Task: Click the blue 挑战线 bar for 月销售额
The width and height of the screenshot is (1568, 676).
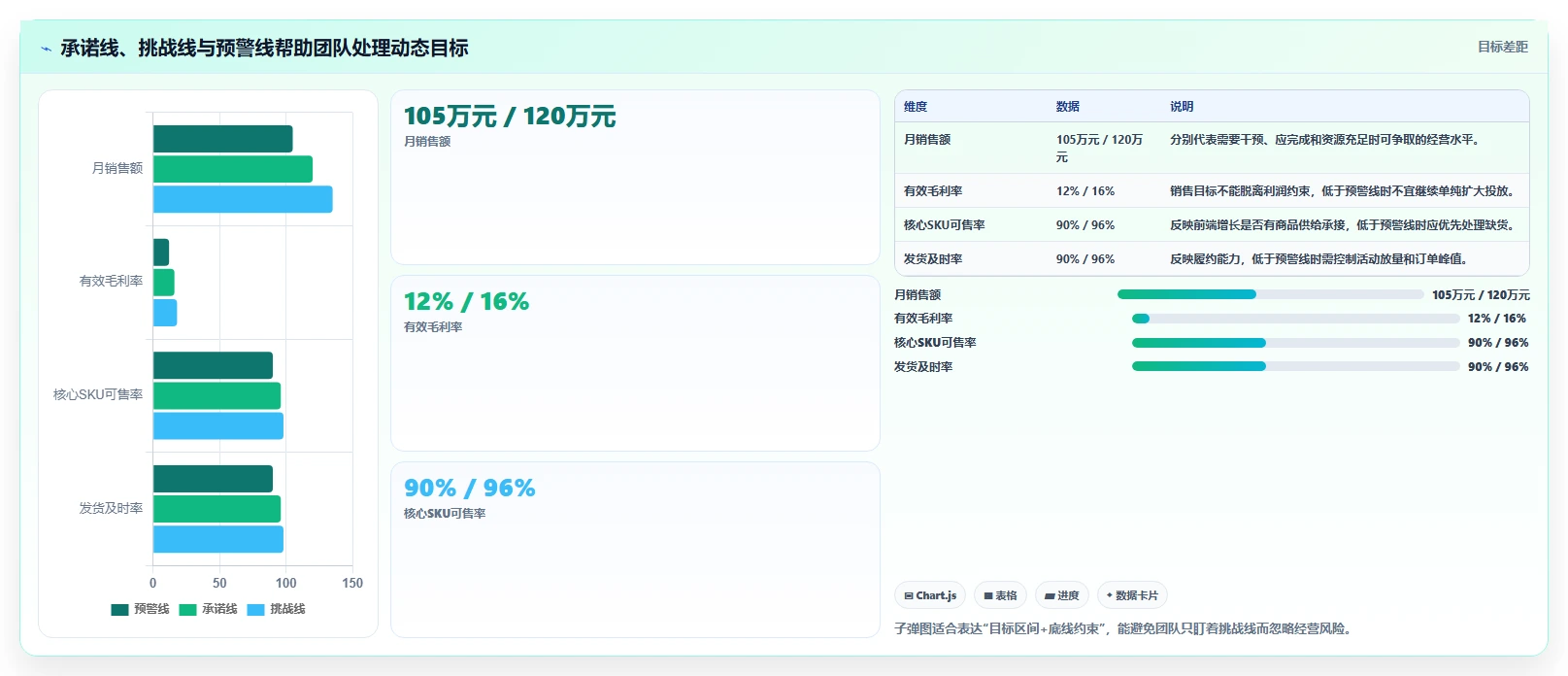Action: (243, 199)
